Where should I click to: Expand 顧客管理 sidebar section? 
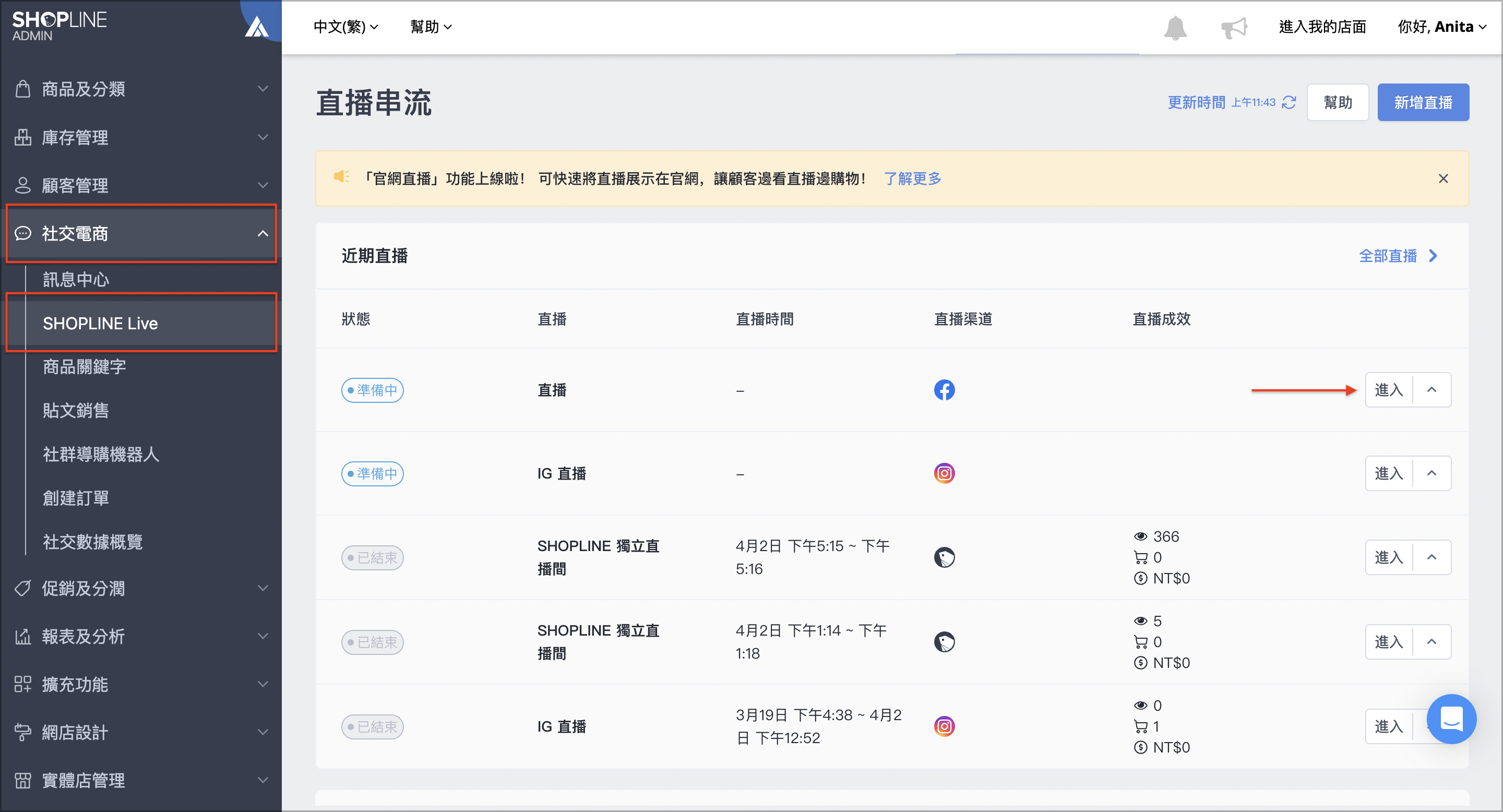pyautogui.click(x=263, y=185)
